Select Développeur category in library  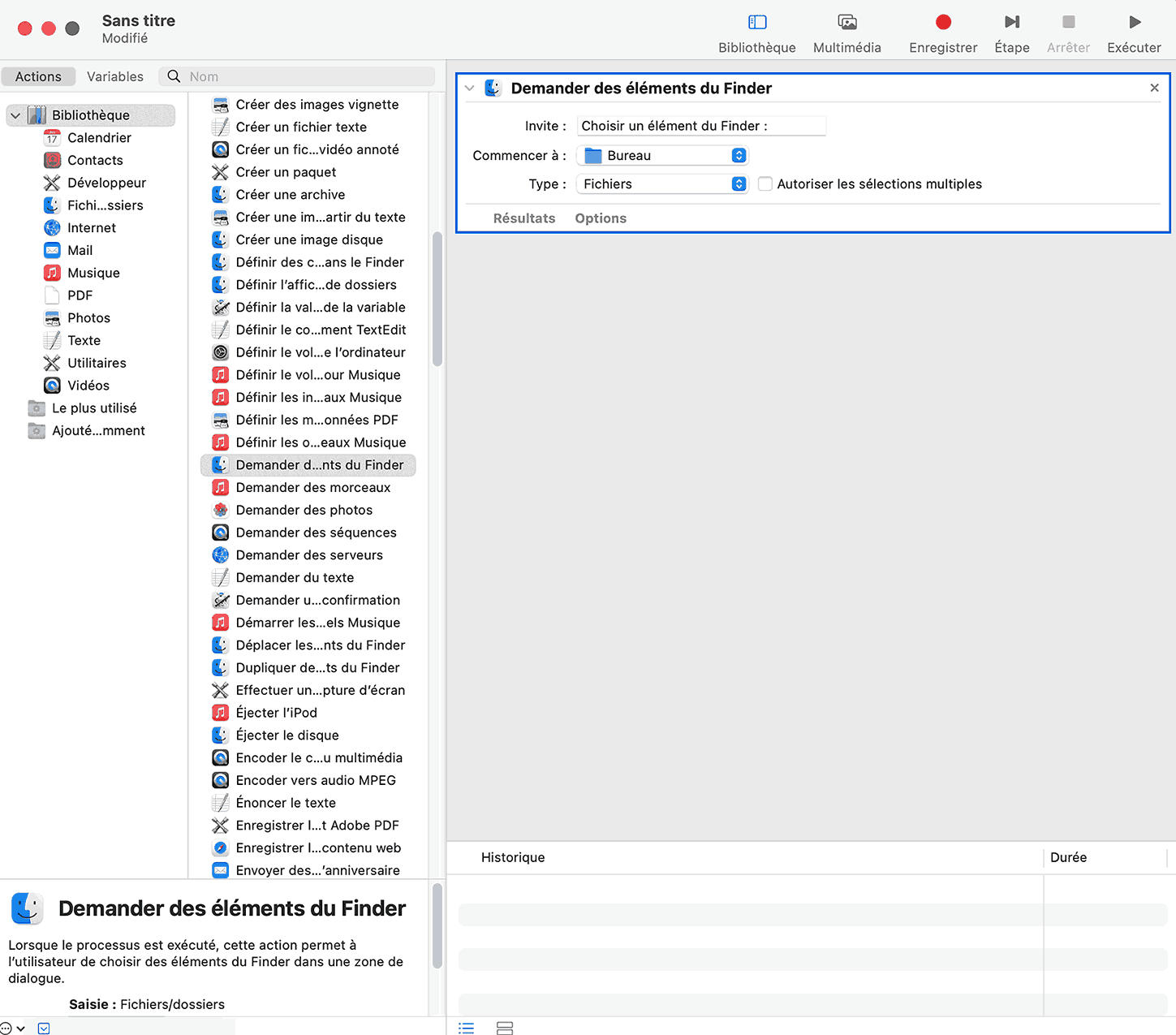coord(106,183)
